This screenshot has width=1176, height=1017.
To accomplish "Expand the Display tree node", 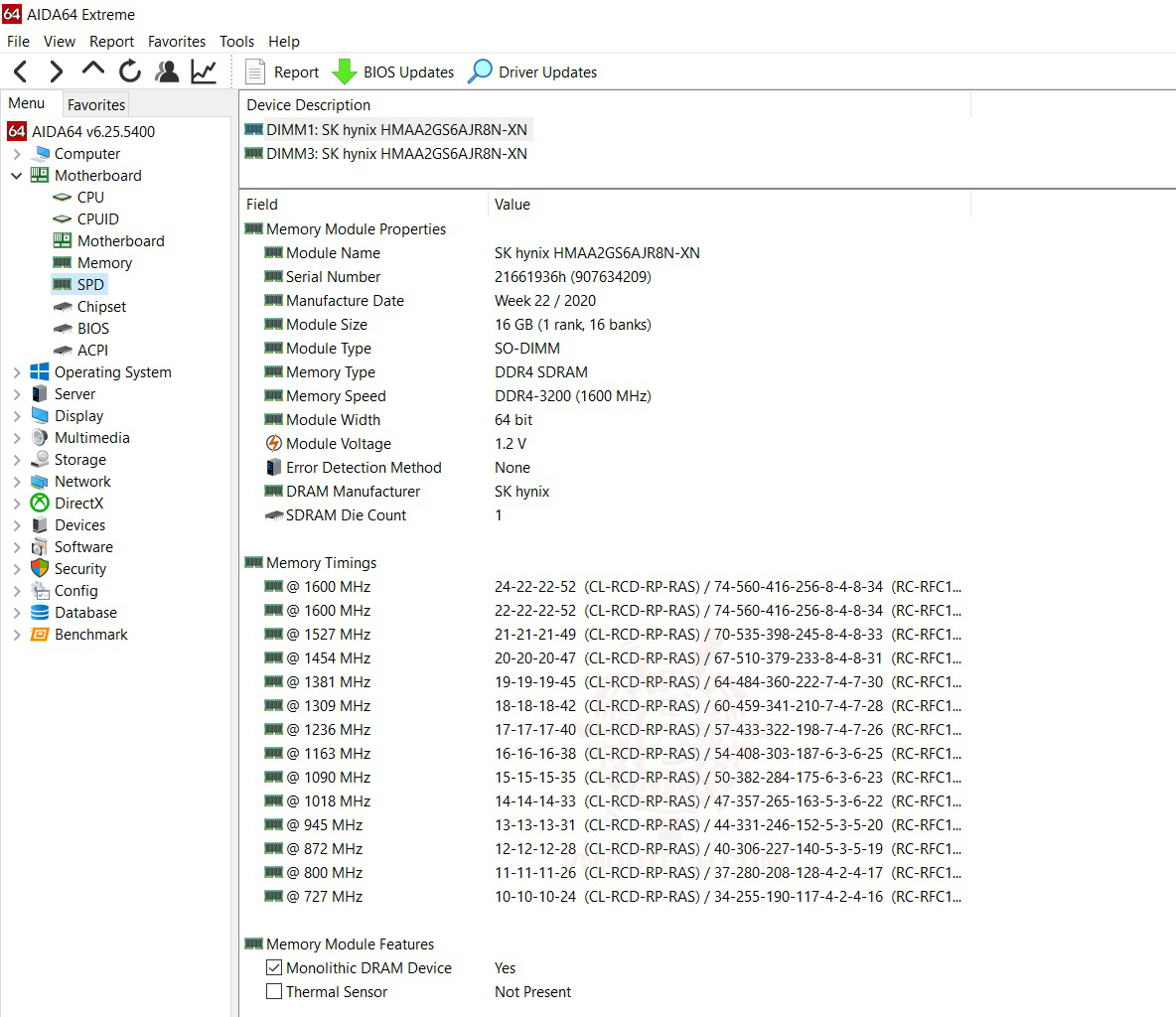I will click(x=17, y=415).
